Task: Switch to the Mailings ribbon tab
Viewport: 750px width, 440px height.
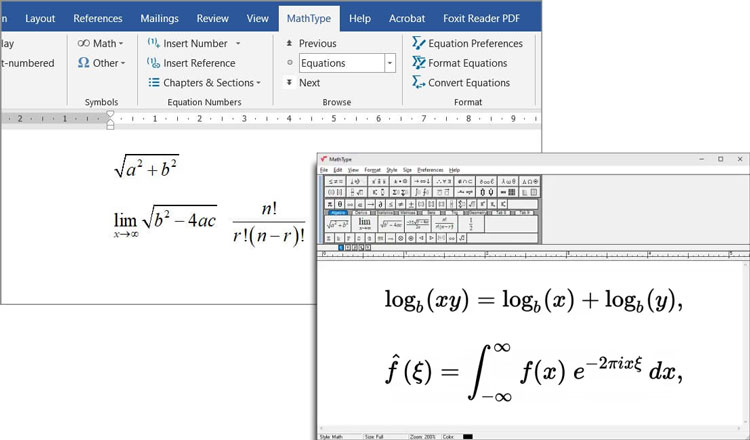Action: 159,18
